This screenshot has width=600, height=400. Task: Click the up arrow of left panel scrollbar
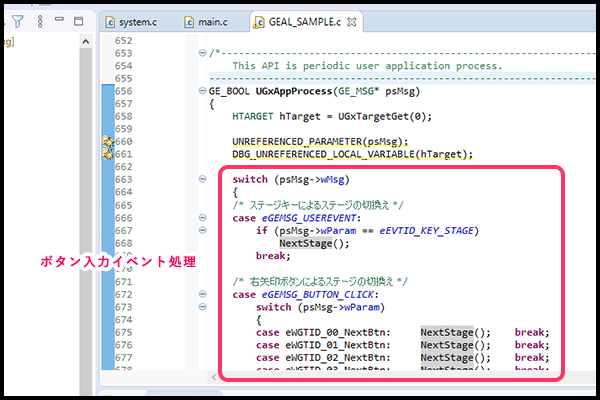coord(86,41)
